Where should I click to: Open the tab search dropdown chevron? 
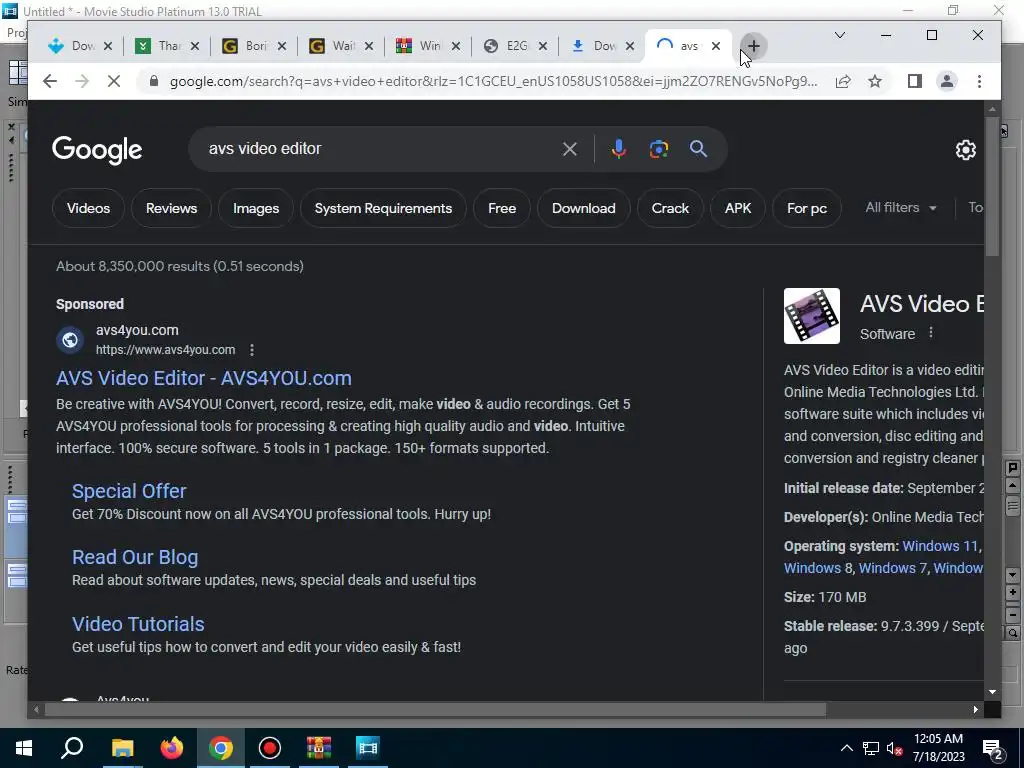click(840, 35)
